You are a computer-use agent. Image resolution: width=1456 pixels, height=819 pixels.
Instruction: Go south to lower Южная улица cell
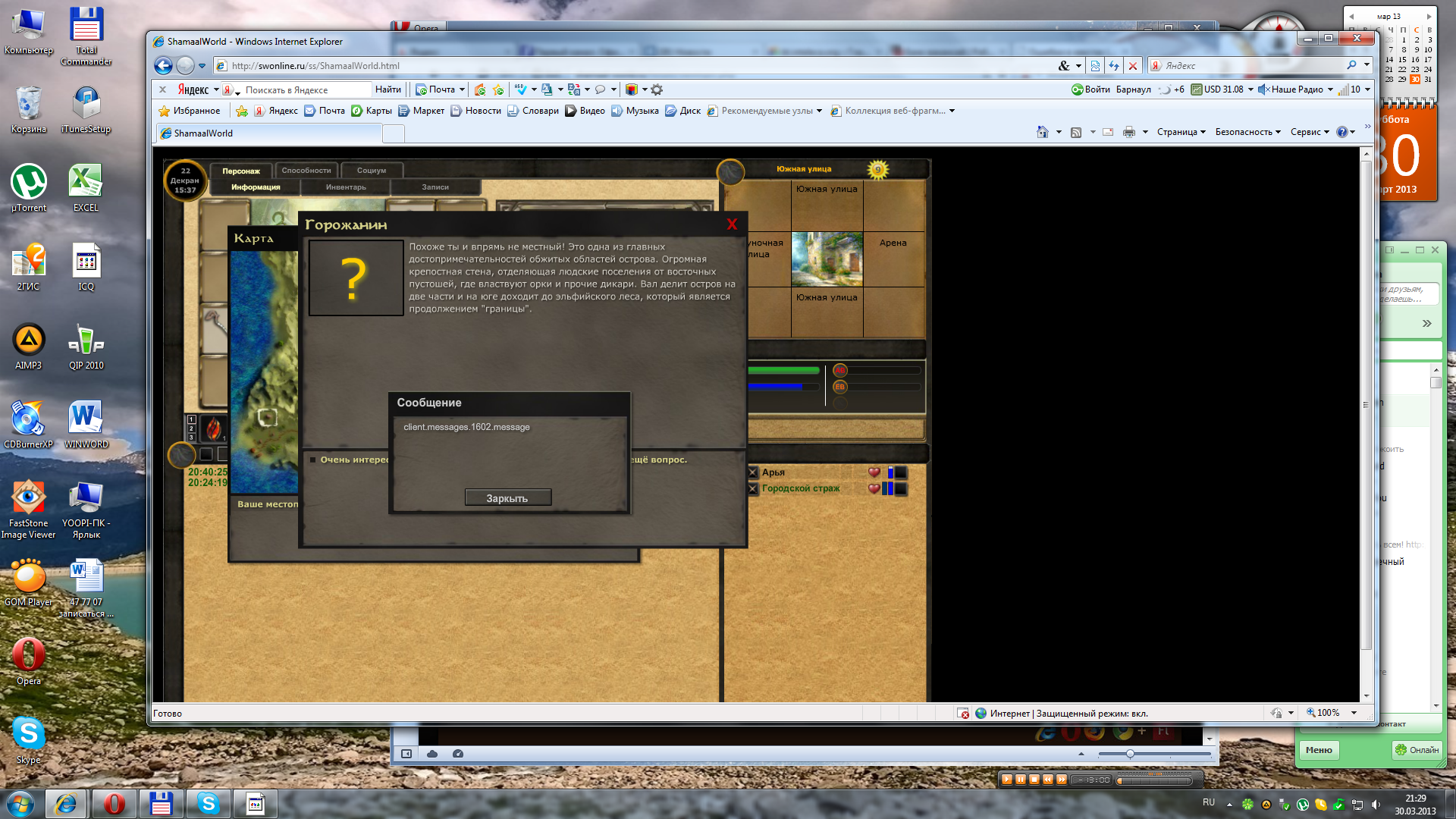coord(827,312)
